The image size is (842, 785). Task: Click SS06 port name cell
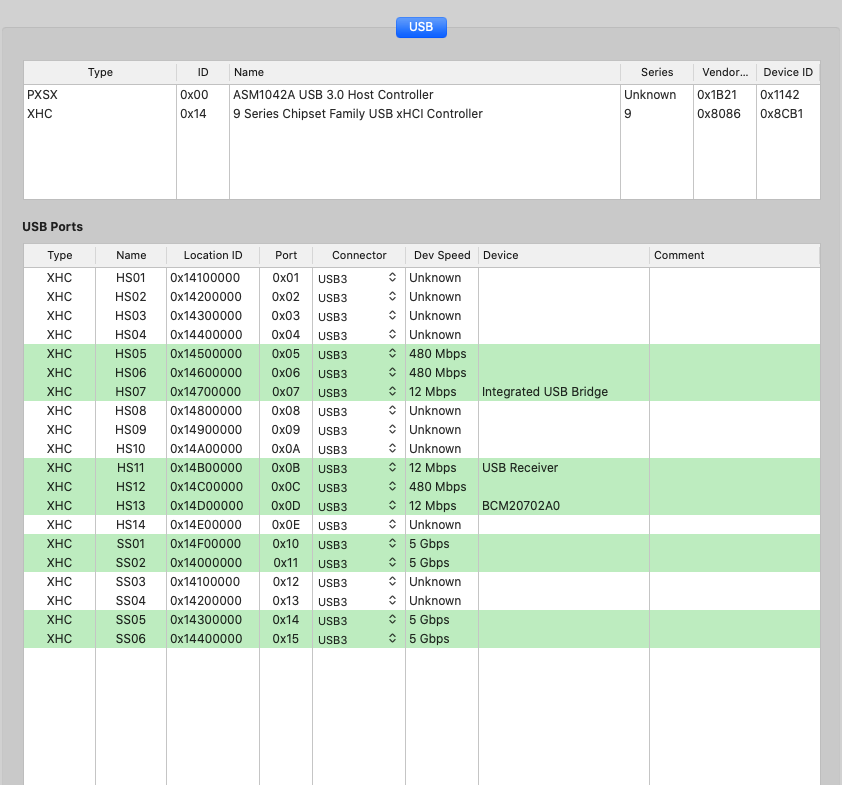point(130,639)
